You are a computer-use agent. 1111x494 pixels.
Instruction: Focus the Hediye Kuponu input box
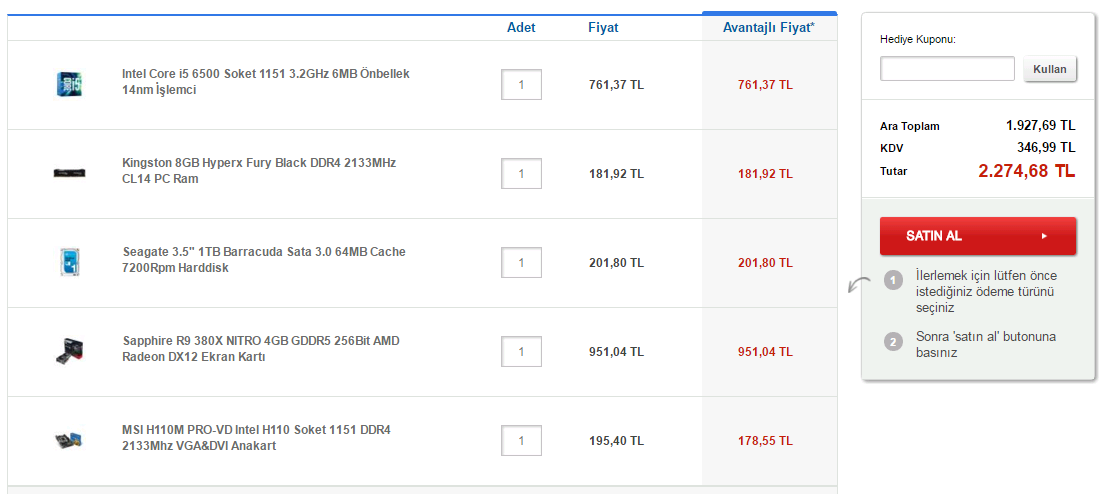pos(947,69)
